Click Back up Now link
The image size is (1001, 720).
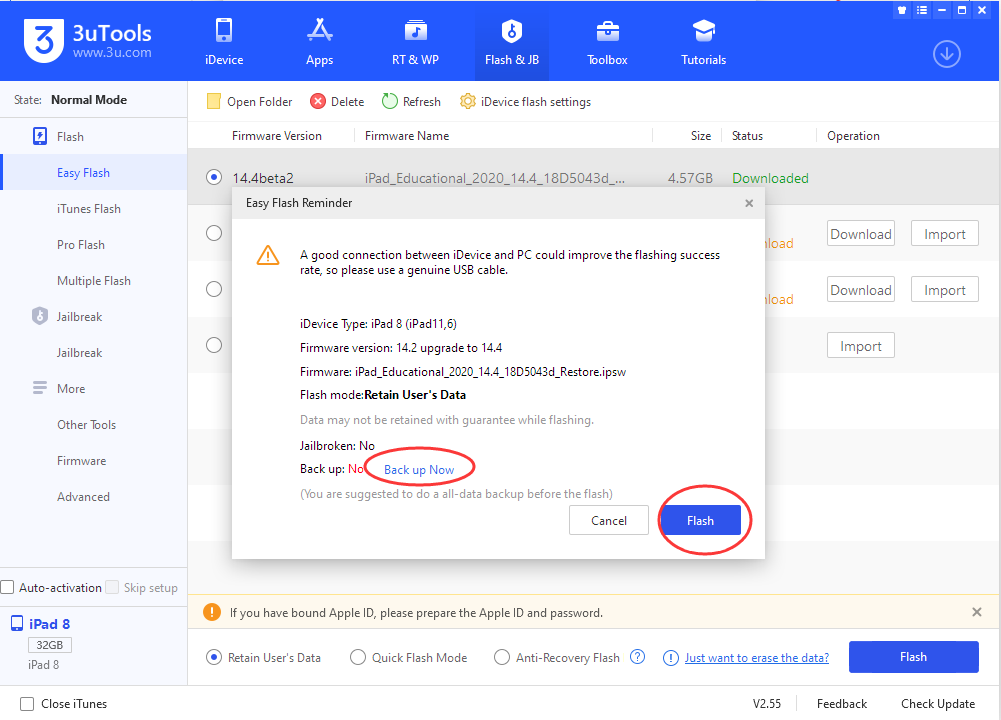pos(419,469)
